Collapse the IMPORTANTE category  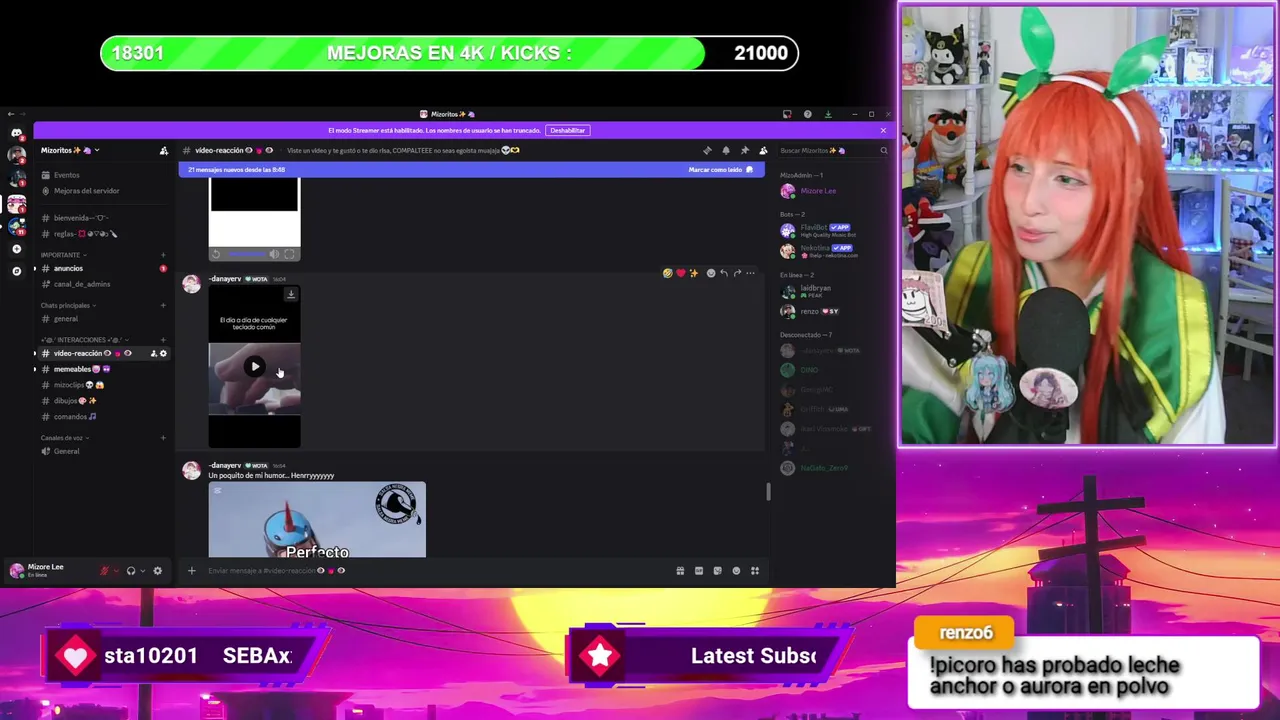pos(62,255)
